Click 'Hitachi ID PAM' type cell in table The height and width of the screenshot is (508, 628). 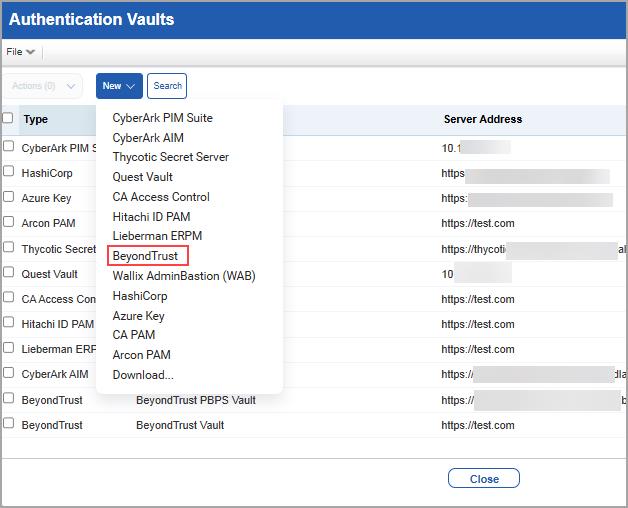coord(58,325)
